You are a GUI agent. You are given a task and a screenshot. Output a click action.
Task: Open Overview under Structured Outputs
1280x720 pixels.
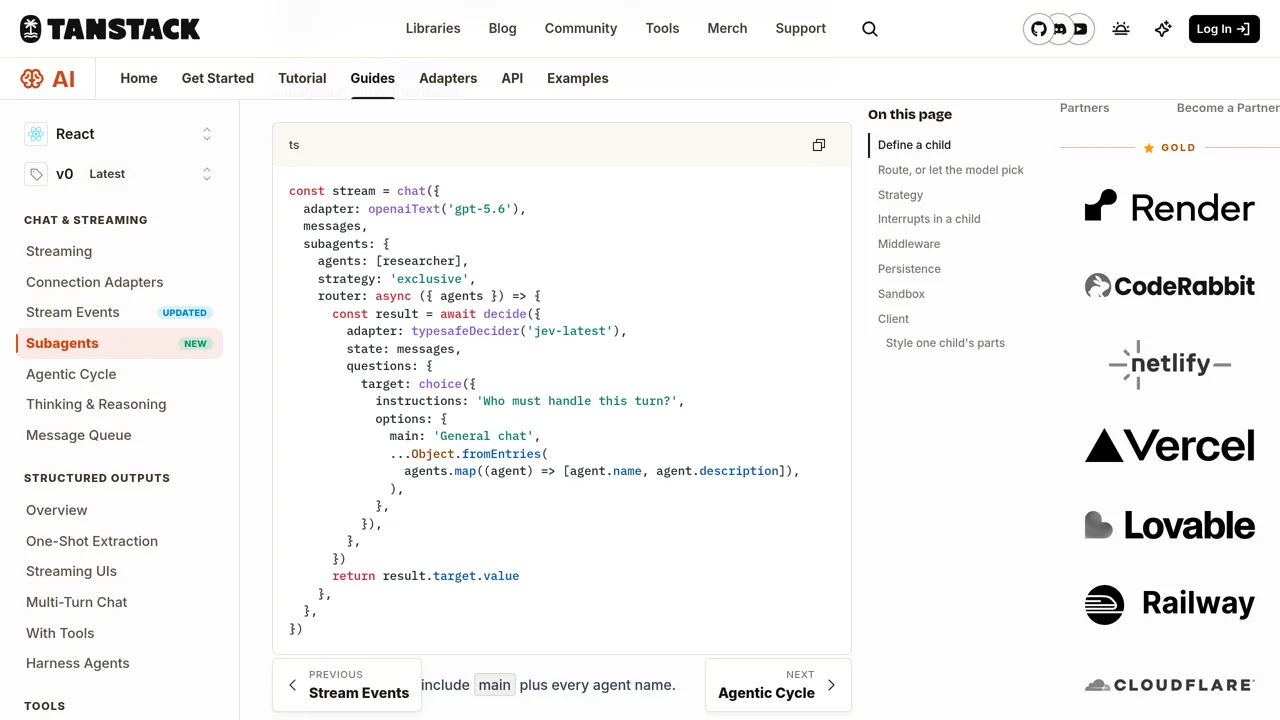coord(57,510)
